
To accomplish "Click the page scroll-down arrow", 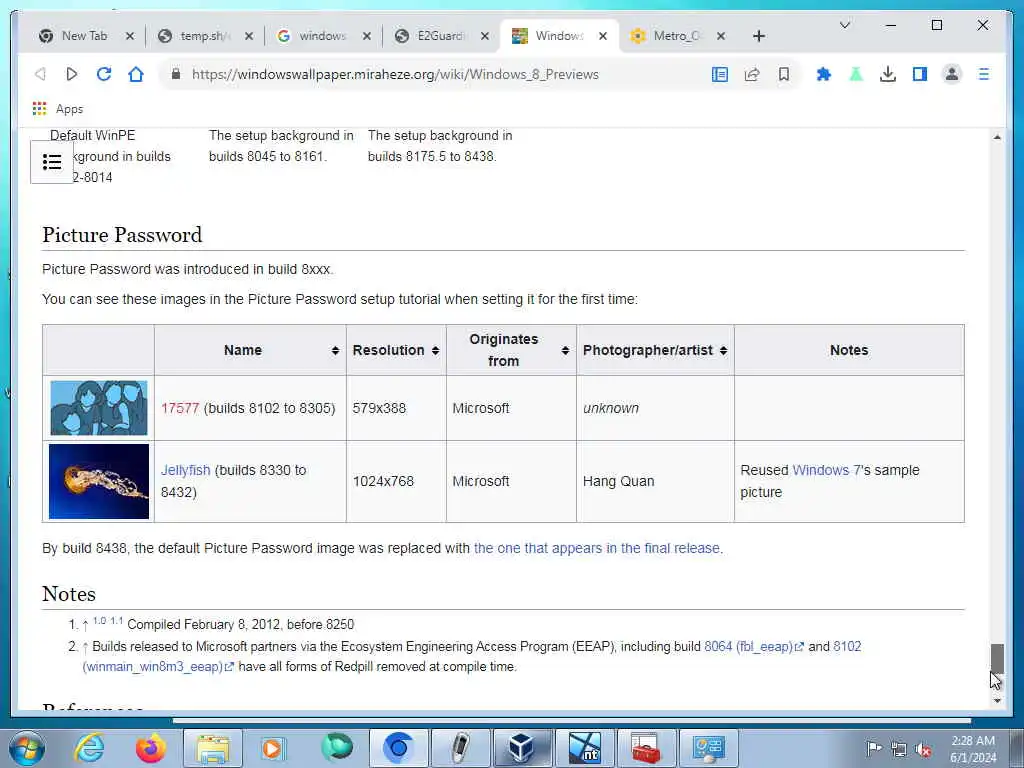I will [997, 701].
